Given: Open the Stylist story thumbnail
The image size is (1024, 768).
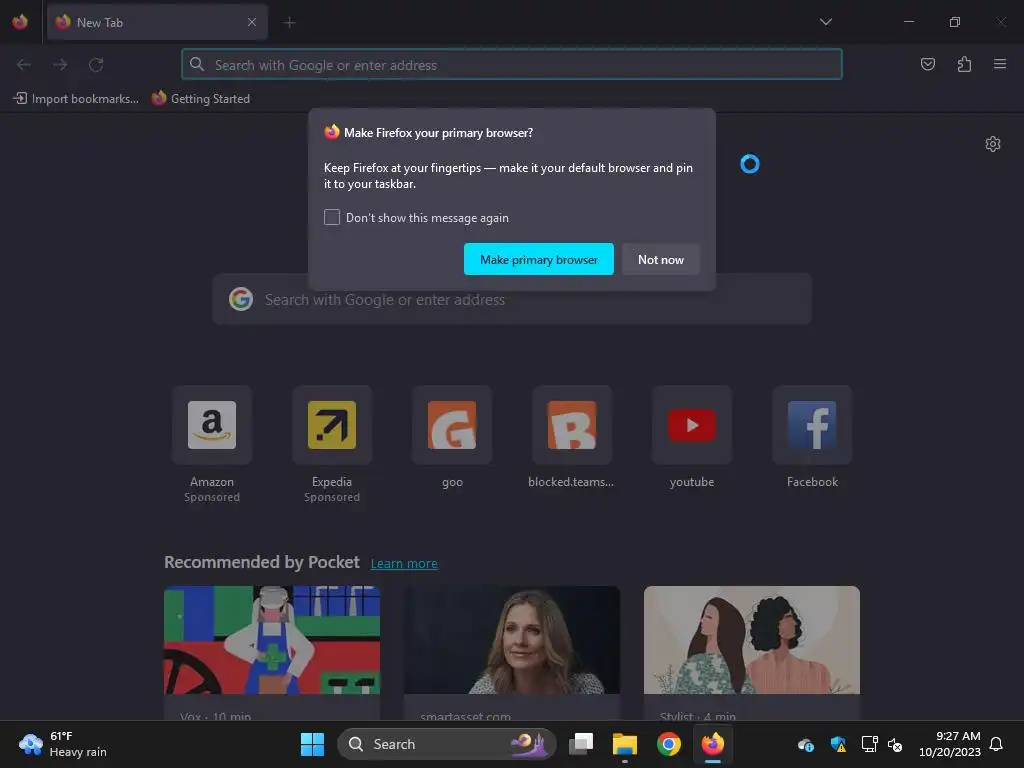Looking at the screenshot, I should click(752, 640).
